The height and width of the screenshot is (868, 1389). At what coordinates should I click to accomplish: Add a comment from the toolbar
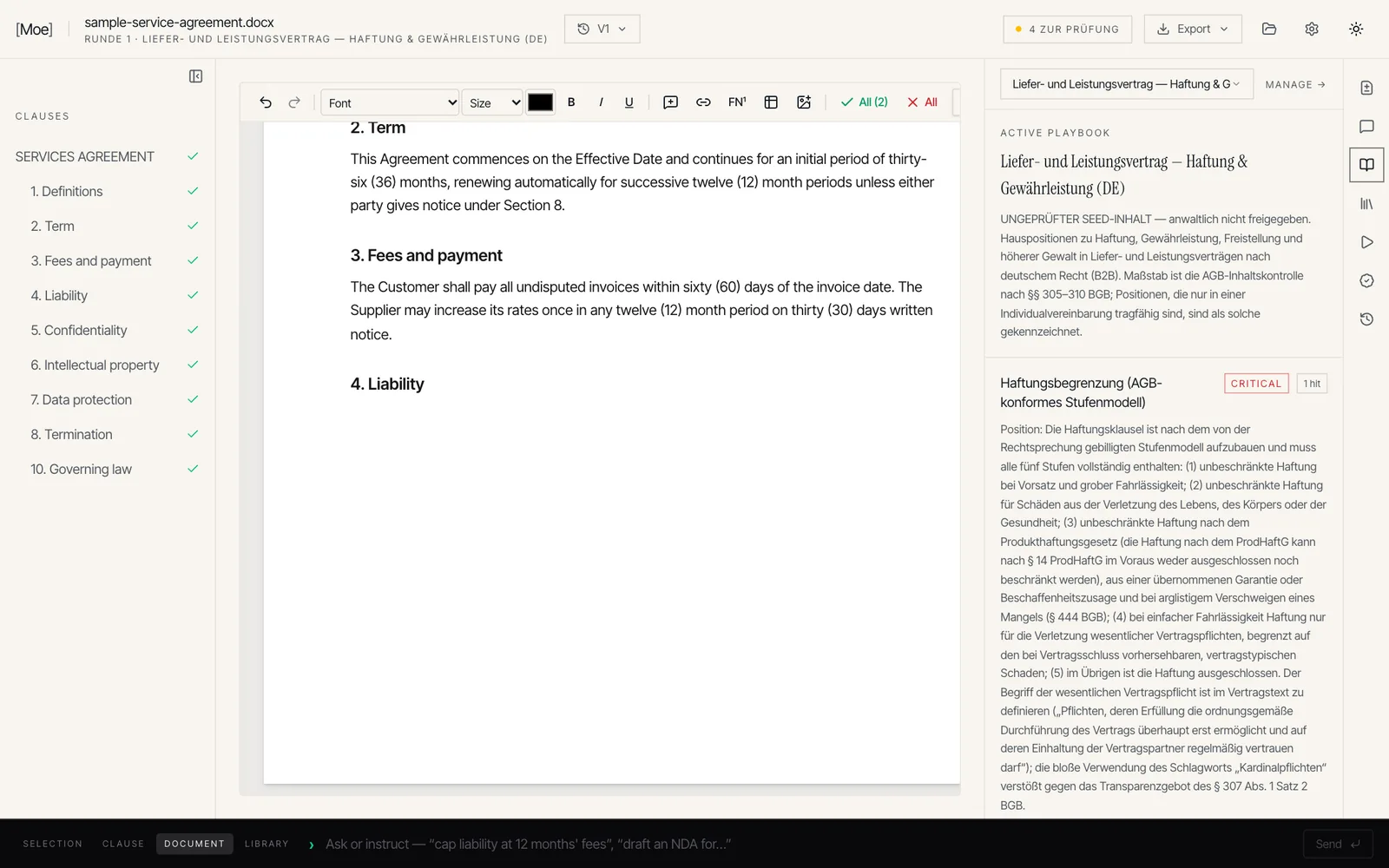click(x=670, y=102)
